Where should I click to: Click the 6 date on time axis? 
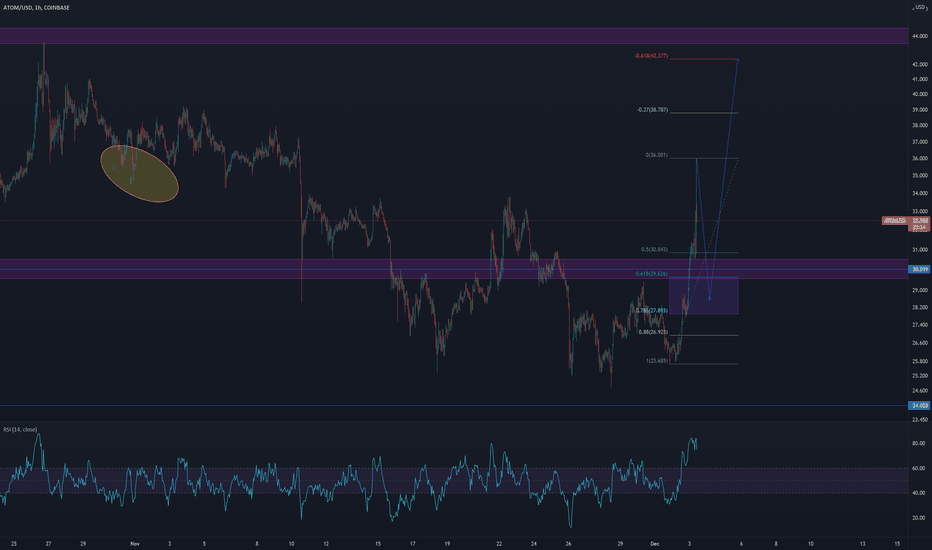tap(741, 543)
